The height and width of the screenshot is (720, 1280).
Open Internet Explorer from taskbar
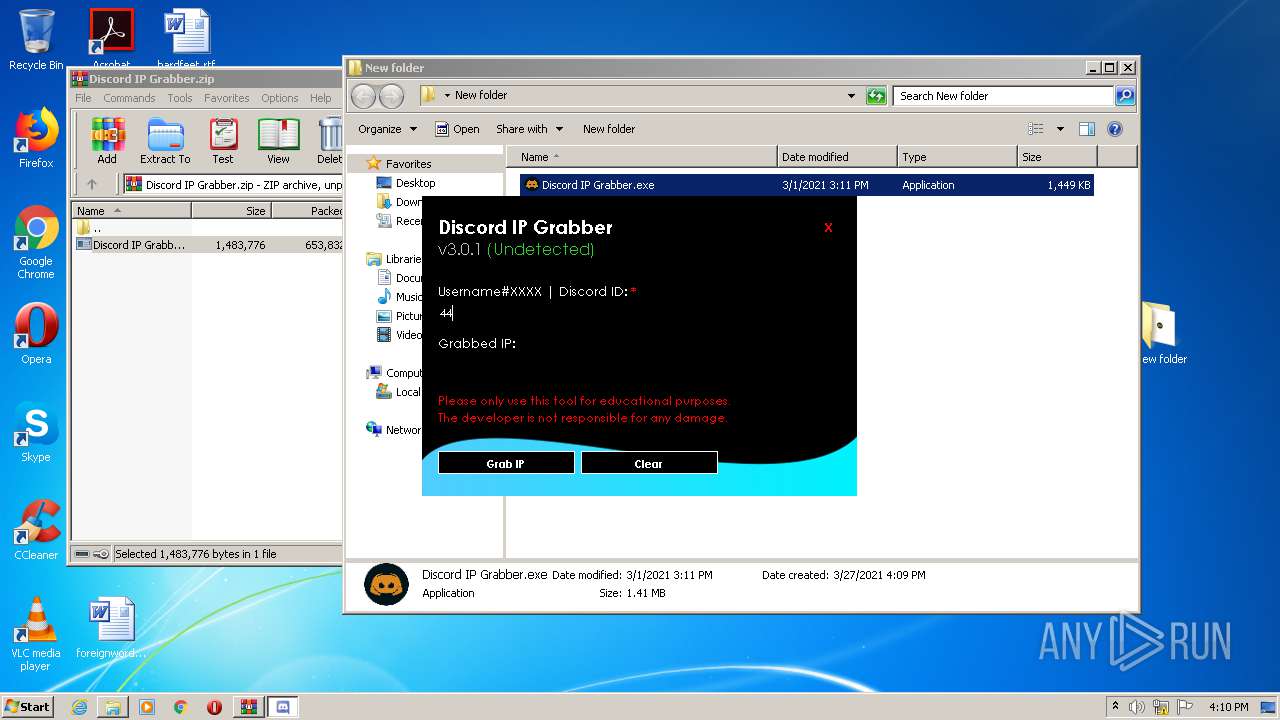[x=79, y=707]
